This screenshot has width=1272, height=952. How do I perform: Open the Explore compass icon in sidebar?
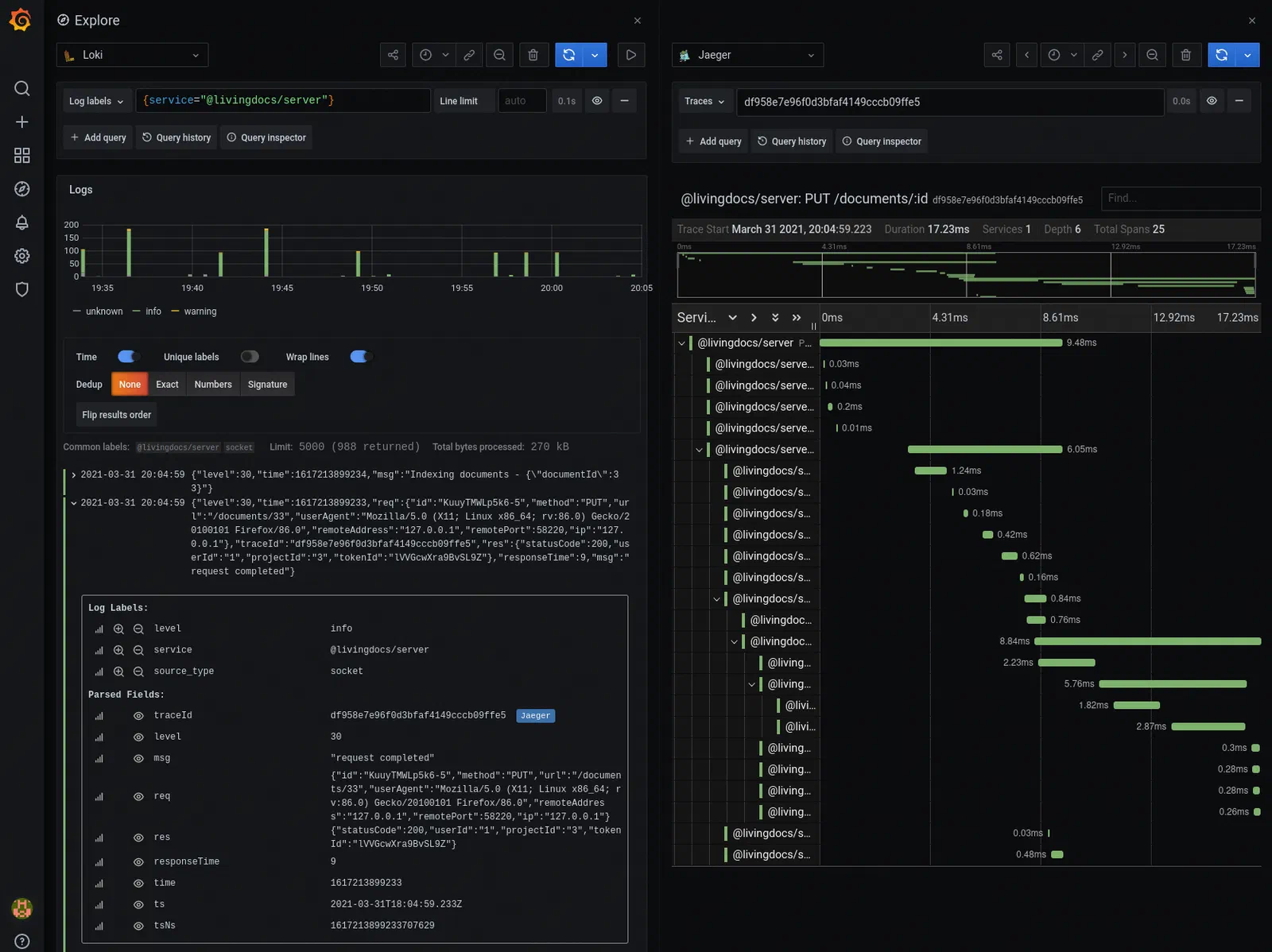pos(22,189)
